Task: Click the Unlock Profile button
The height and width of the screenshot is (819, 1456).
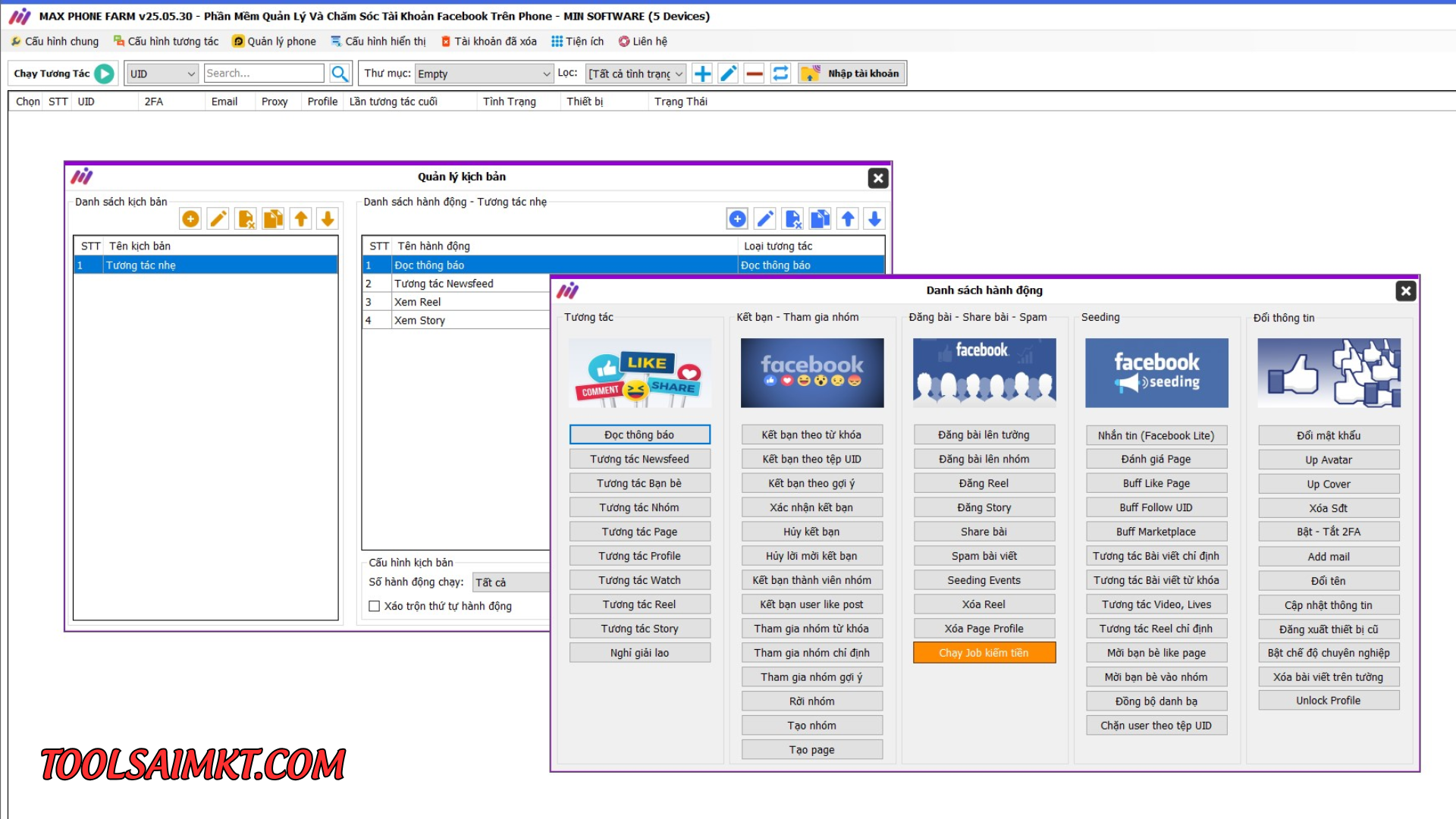Action: [x=1329, y=701]
